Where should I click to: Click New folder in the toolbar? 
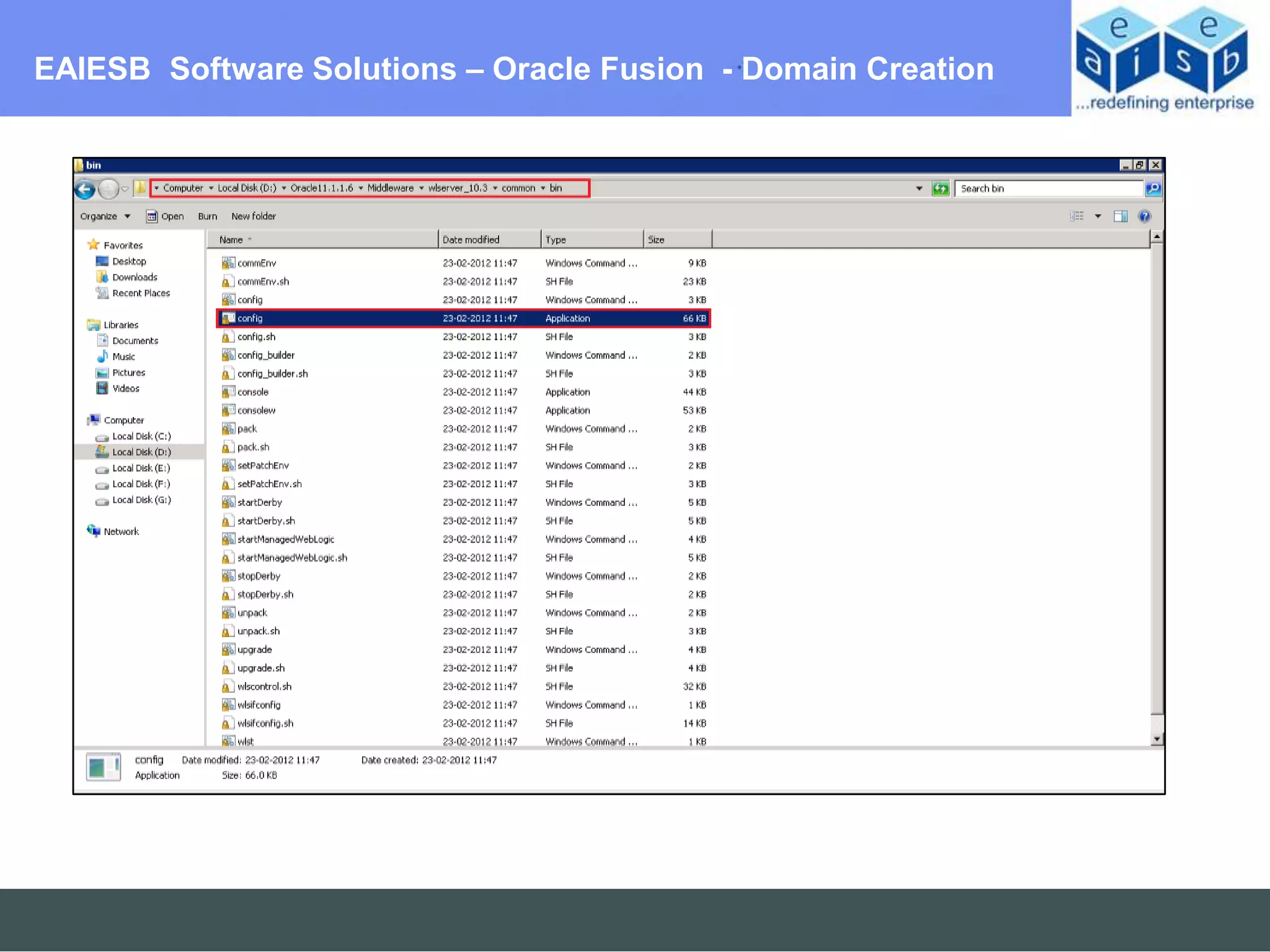(253, 216)
